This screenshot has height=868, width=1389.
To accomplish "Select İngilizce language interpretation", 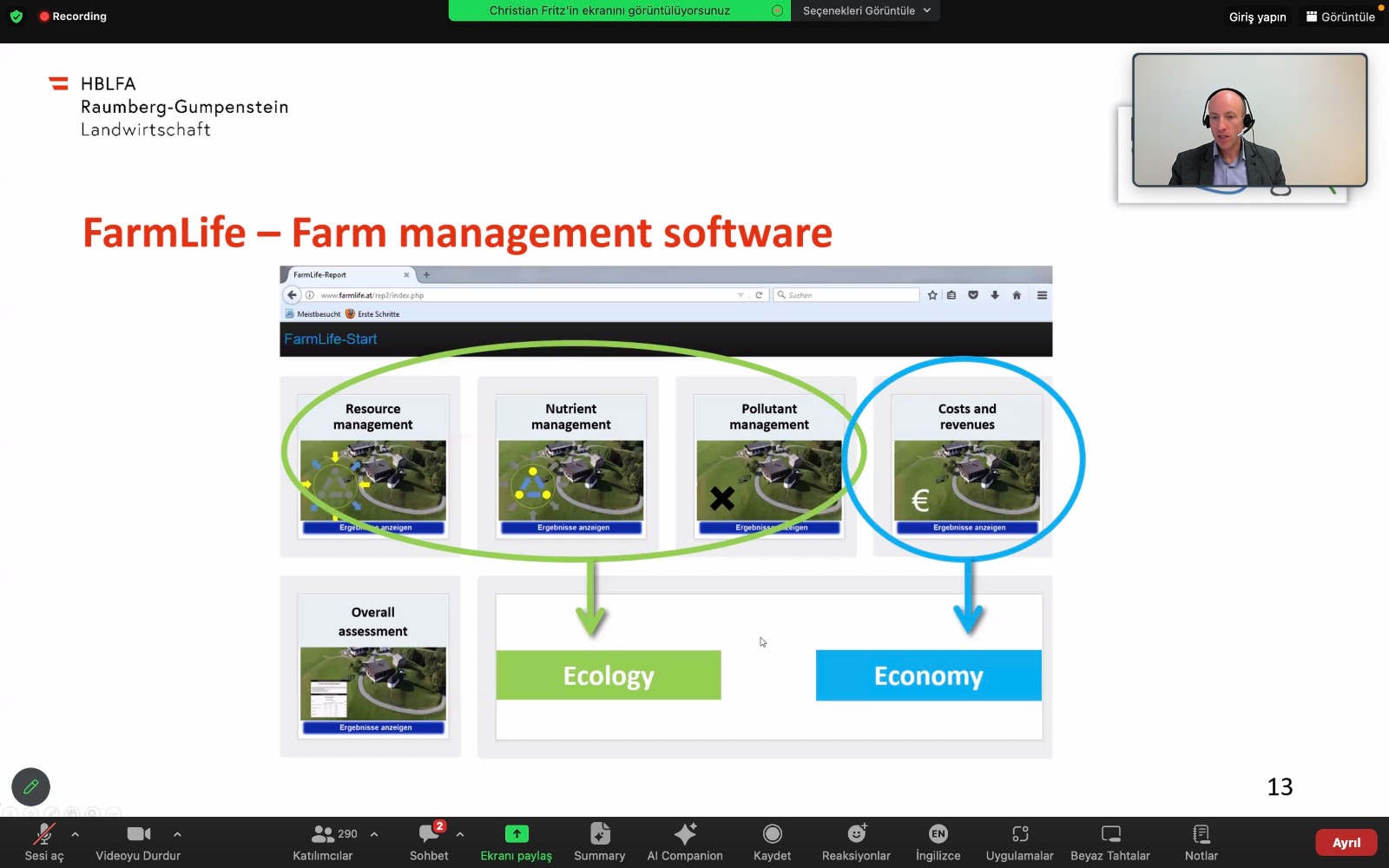I will pyautogui.click(x=938, y=835).
